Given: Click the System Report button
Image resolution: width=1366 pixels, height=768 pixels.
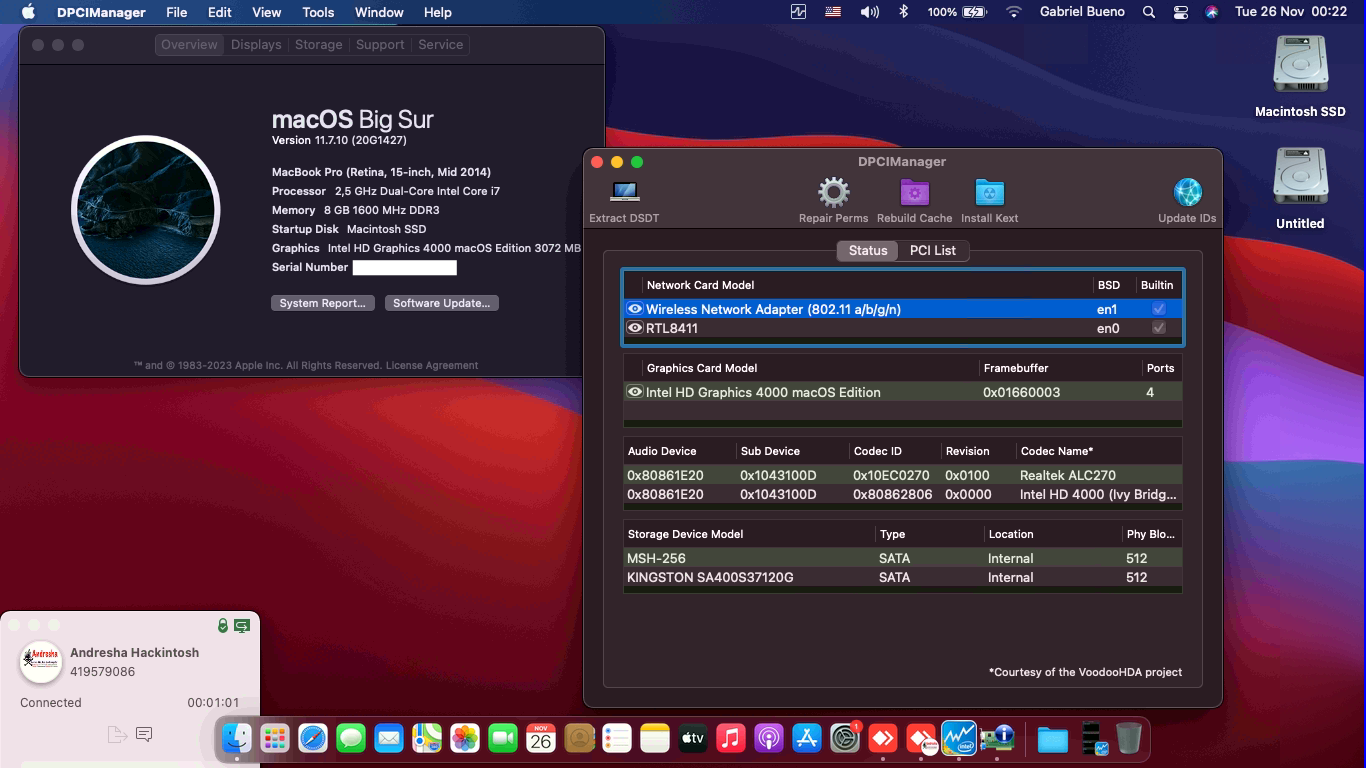Looking at the screenshot, I should coord(322,302).
